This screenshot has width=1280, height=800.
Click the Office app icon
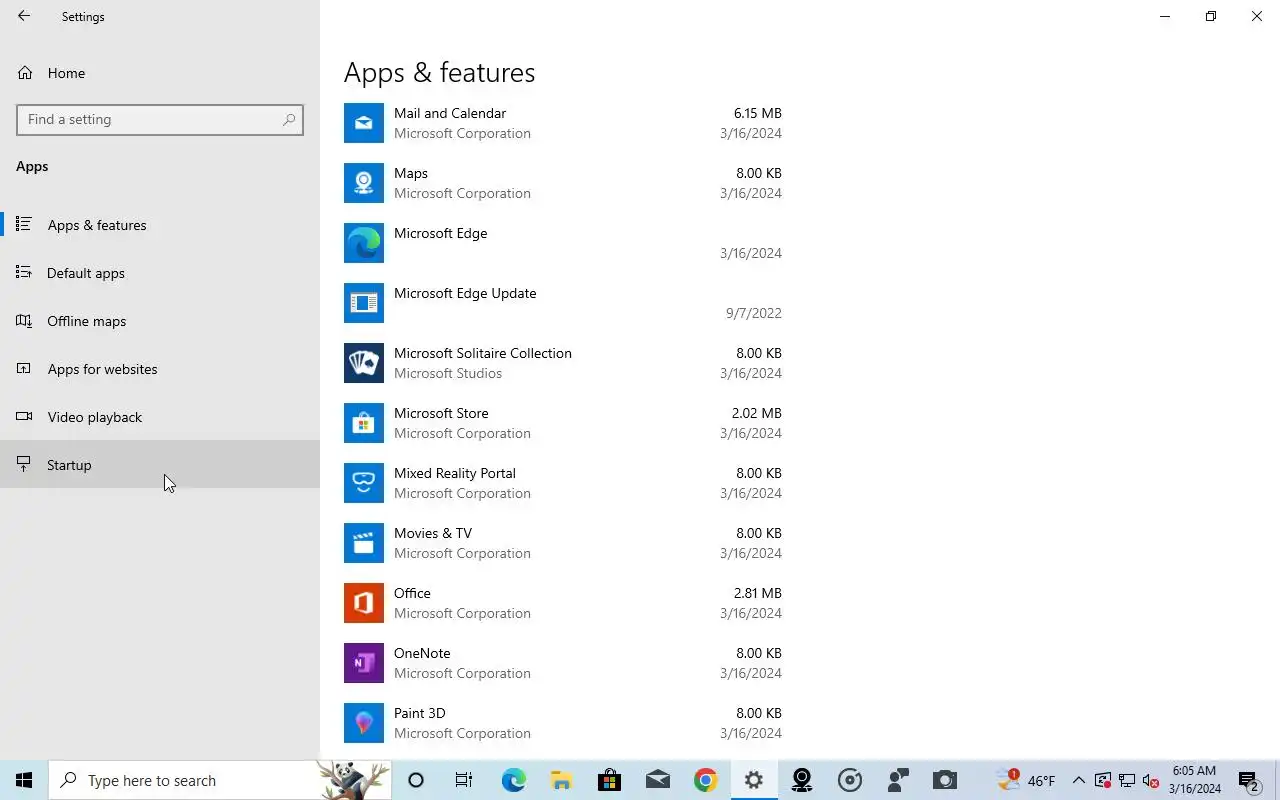(x=364, y=603)
